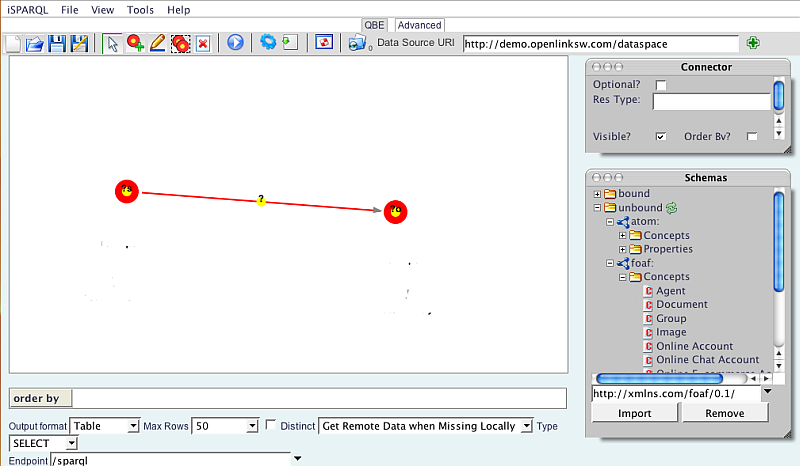This screenshot has width=800, height=466.
Task: Click the Remove schema button
Action: pos(725,413)
